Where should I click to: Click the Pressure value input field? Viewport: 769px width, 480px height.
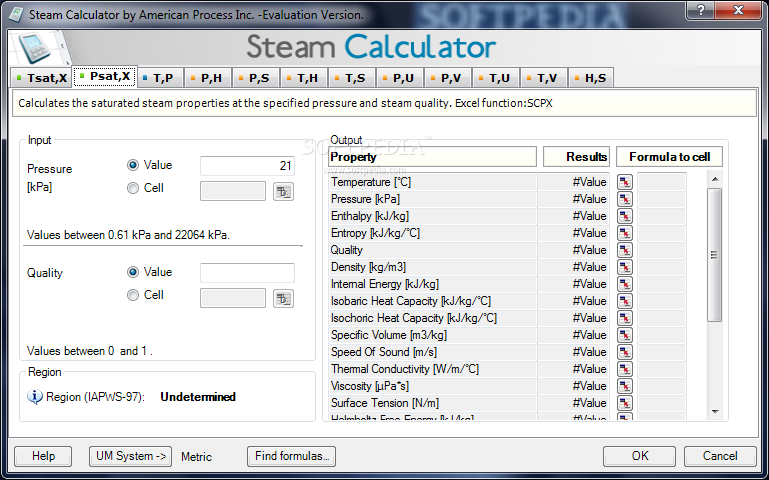tap(247, 166)
